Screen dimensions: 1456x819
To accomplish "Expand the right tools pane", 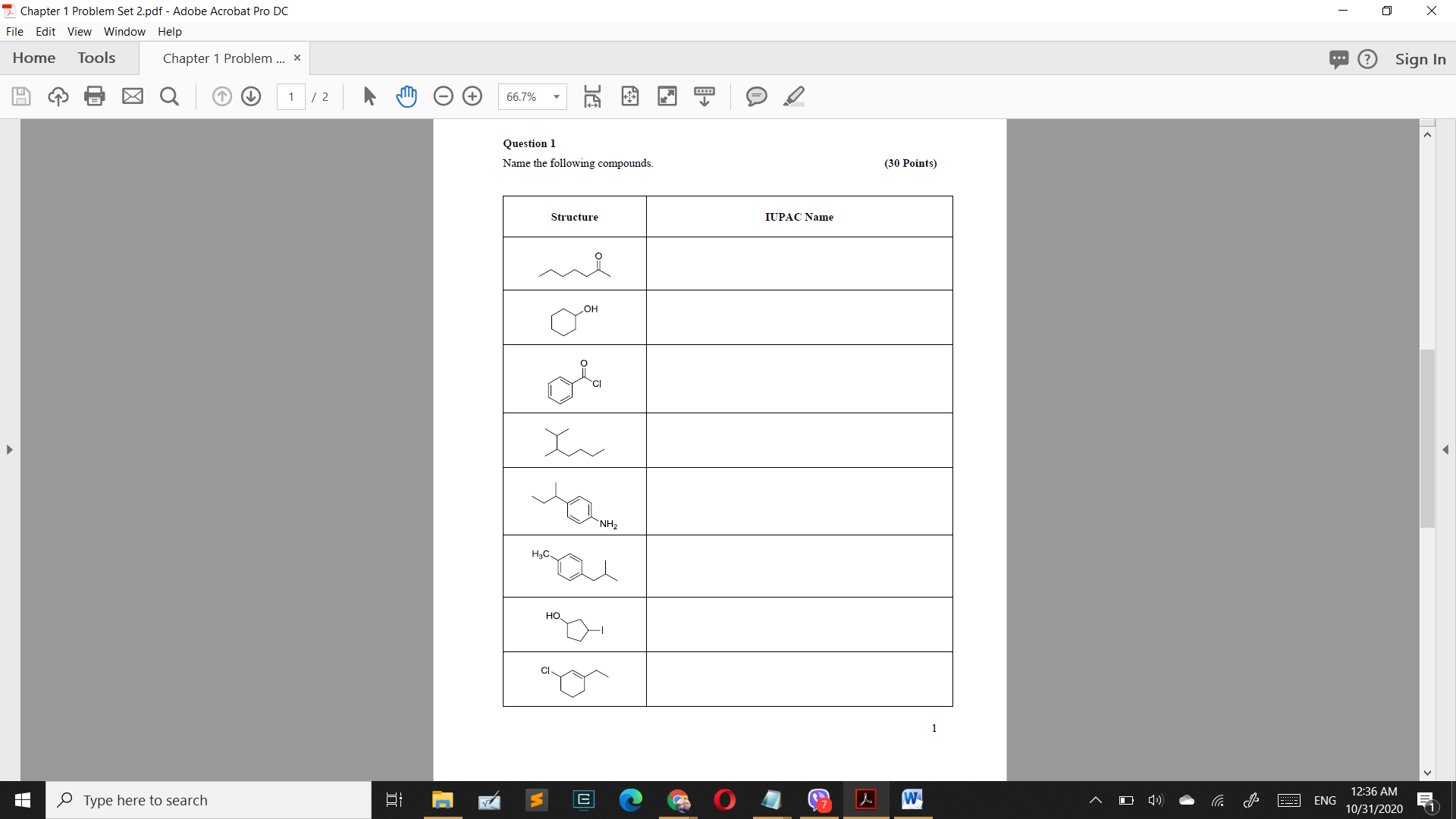I will (x=1447, y=449).
